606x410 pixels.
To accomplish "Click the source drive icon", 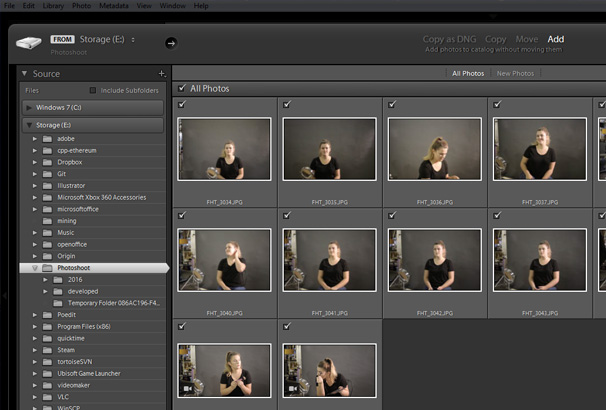I will 29,42.
